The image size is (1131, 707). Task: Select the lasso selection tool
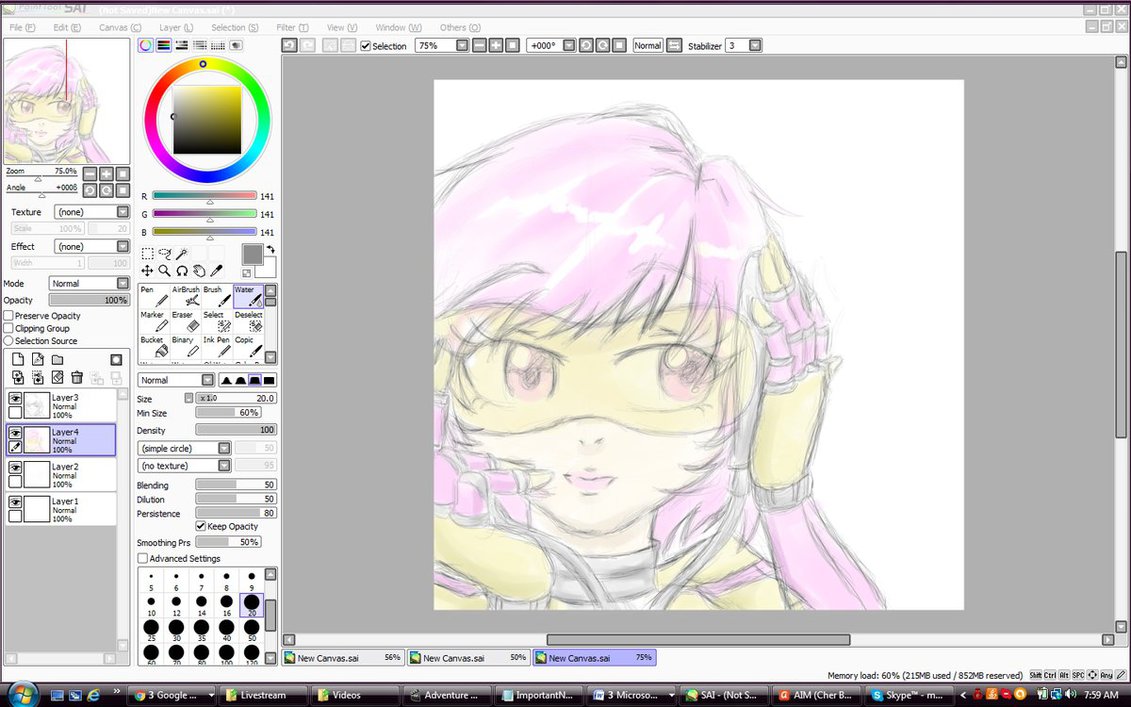(165, 254)
